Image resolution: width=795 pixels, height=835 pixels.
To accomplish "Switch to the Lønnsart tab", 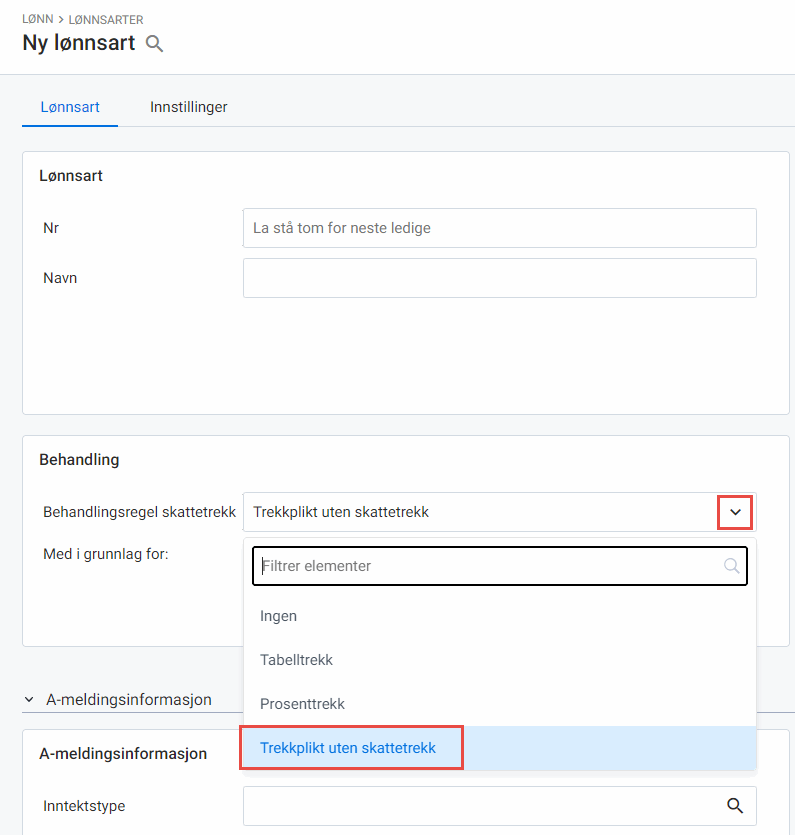I will click(x=70, y=106).
